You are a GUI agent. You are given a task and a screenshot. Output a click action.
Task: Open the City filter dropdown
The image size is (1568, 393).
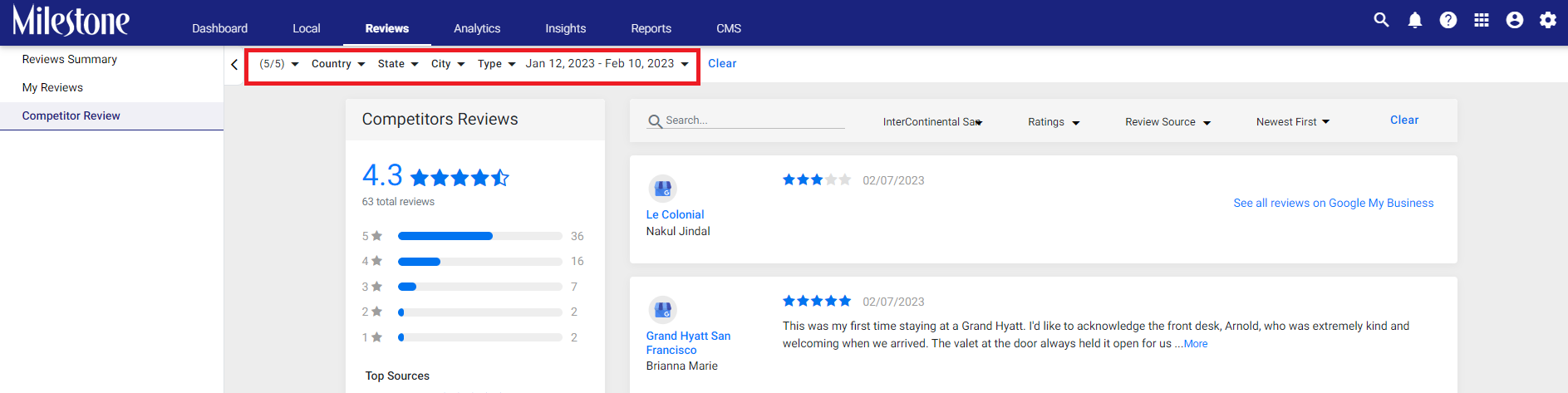pos(448,64)
